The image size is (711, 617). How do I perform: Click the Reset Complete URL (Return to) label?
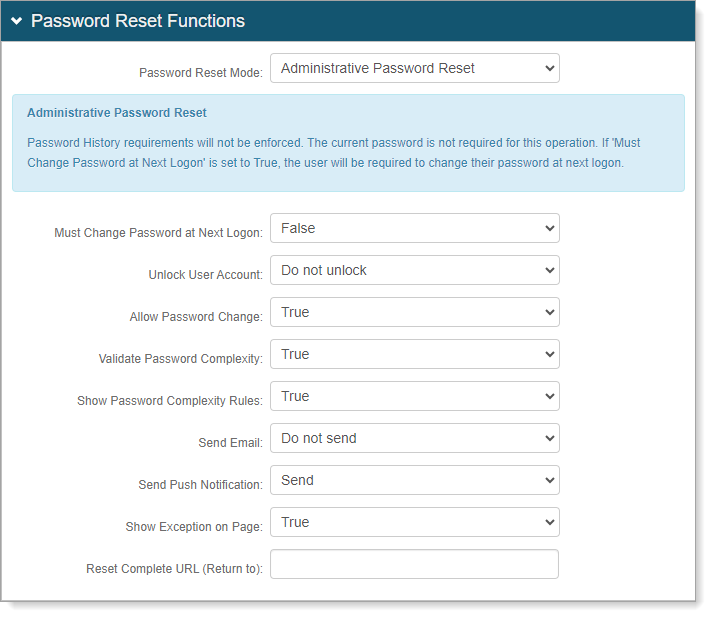174,568
